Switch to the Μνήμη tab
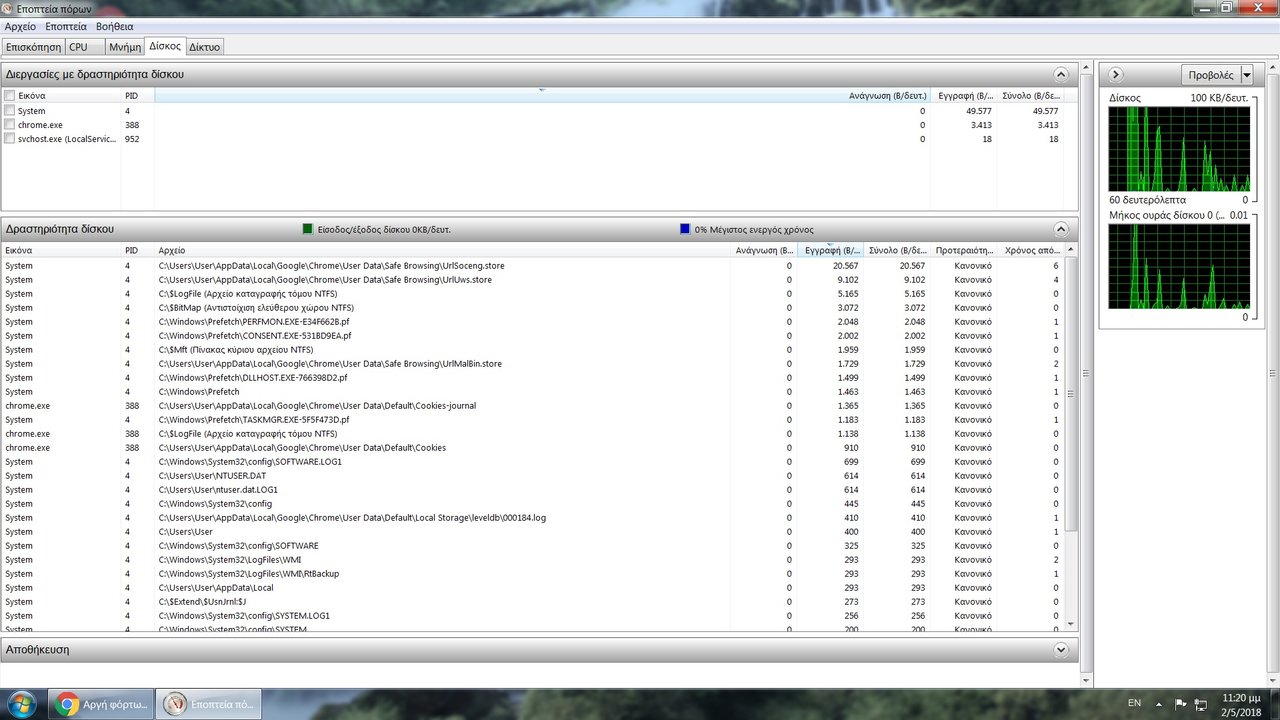Viewport: 1280px width, 720px height. pos(125,47)
